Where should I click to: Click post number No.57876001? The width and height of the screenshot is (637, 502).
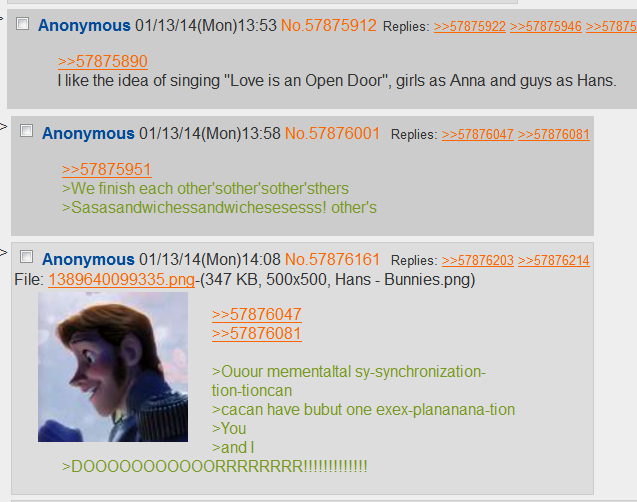[332, 134]
